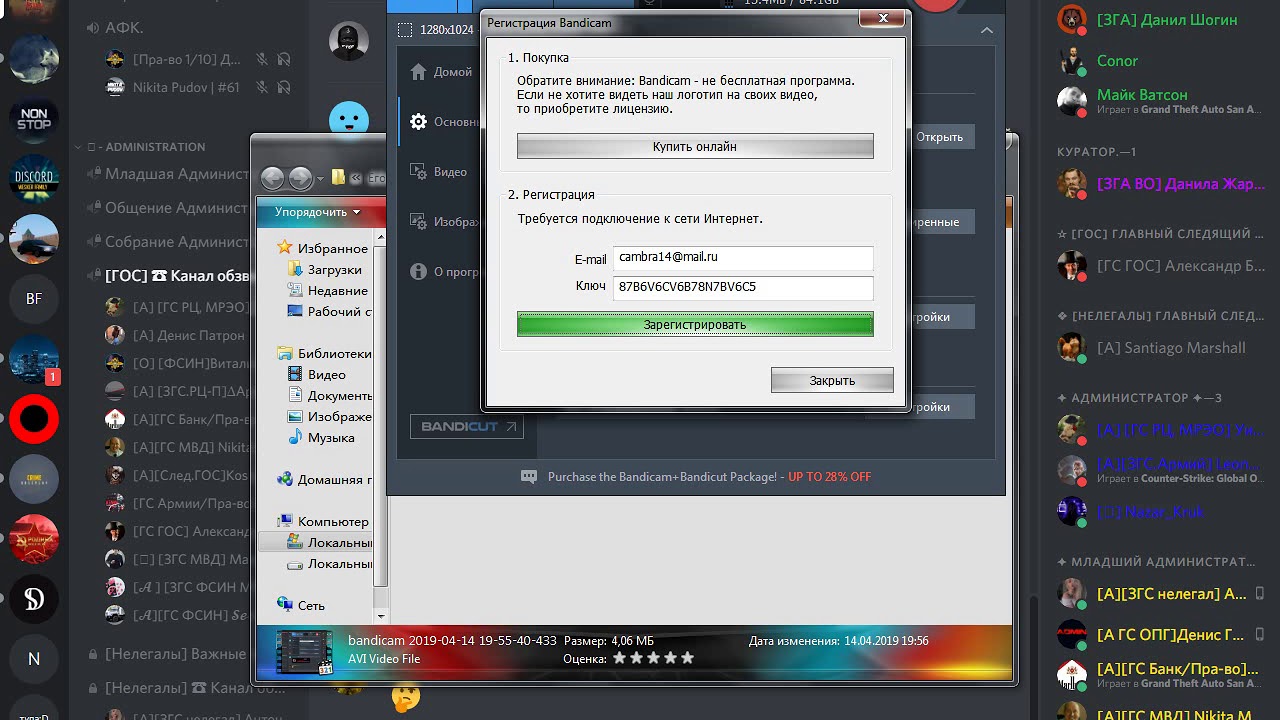Open the Crime server icon in Discord
1280x720 pixels.
coord(34,479)
